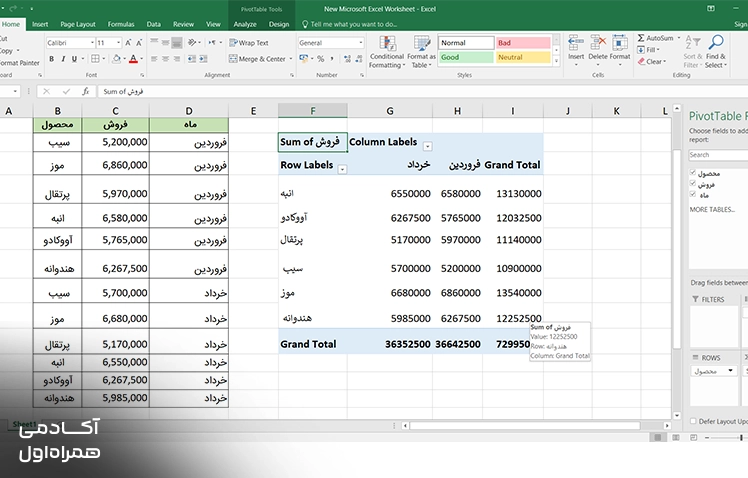Screen dimensions: 748x478
Task: Open Format as Table
Action: click(421, 52)
